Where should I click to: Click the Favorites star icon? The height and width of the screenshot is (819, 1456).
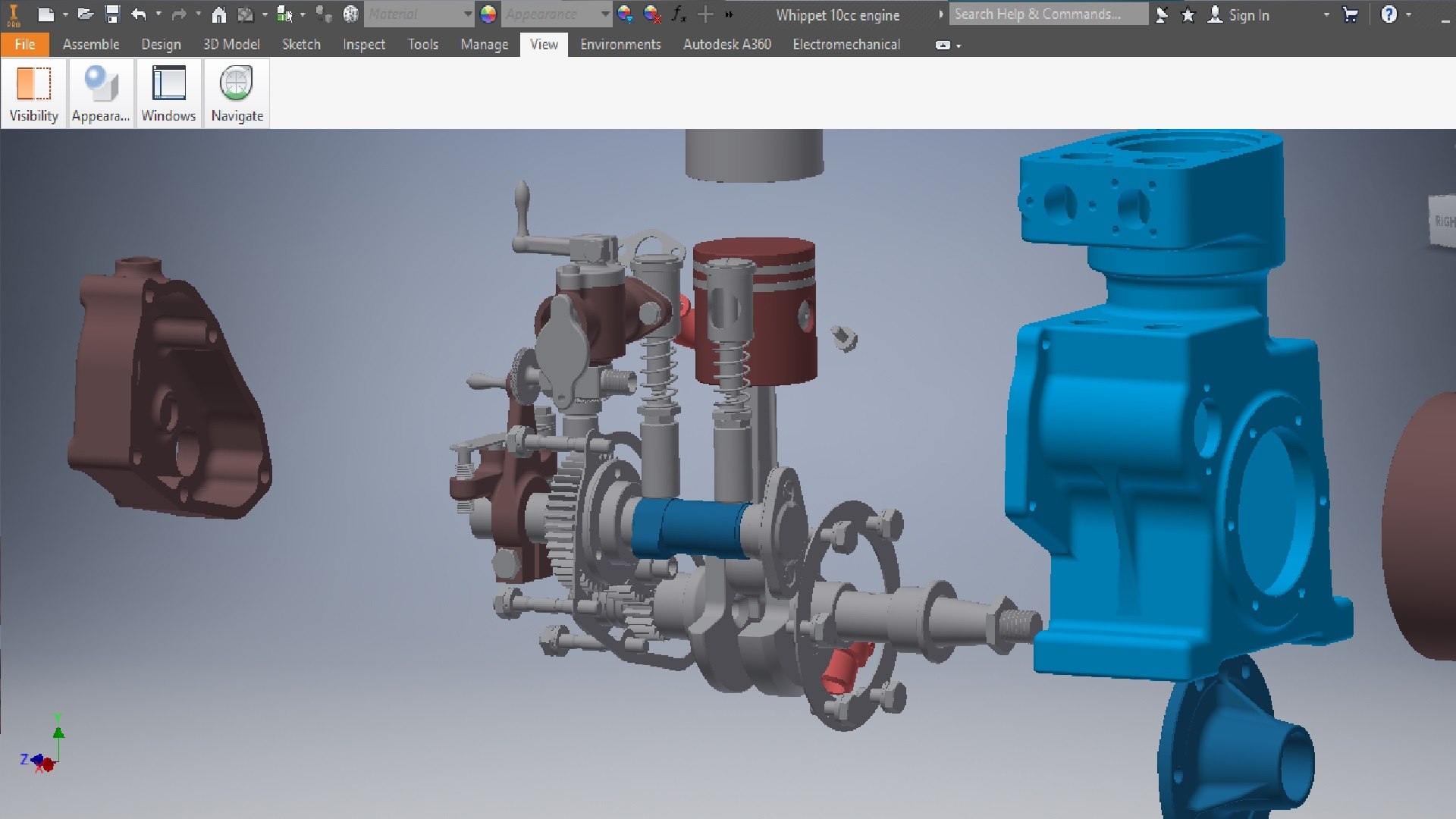tap(1188, 14)
